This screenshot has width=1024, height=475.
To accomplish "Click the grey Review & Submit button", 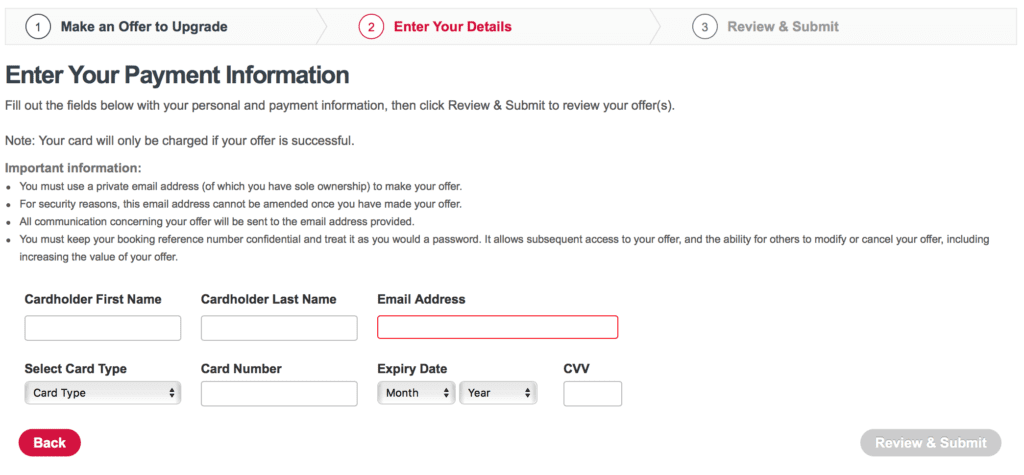I will 930,443.
